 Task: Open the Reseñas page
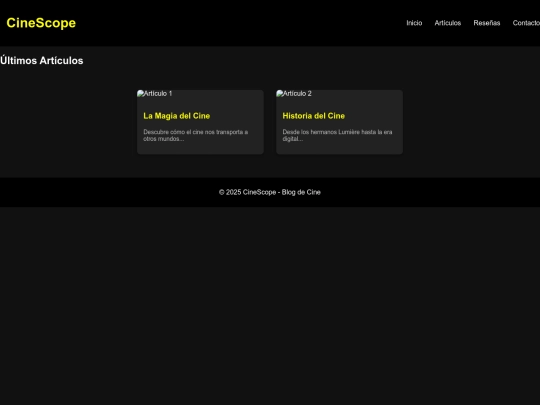tap(487, 23)
